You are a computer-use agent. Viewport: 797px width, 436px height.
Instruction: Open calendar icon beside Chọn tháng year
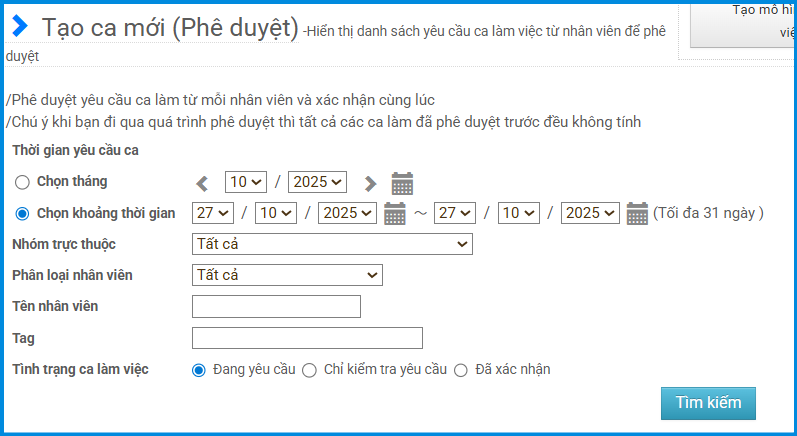(402, 183)
